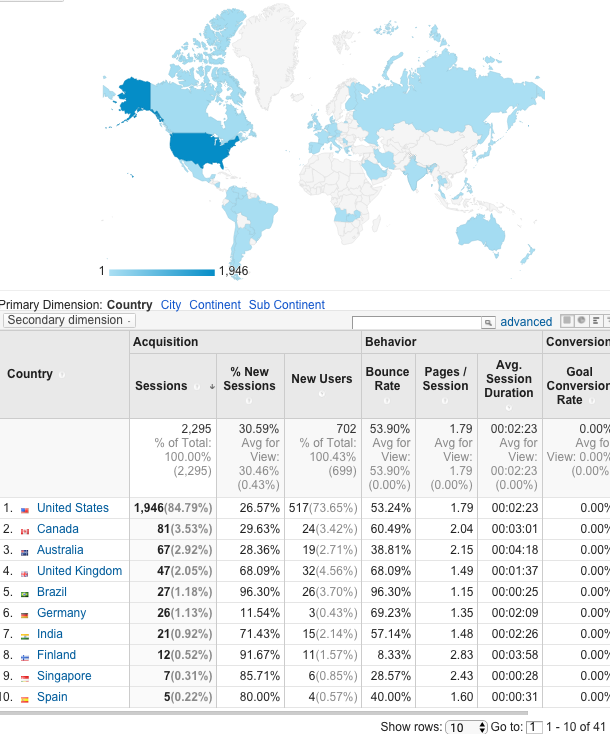Focus the table search input field
610x734 pixels.
click(417, 323)
